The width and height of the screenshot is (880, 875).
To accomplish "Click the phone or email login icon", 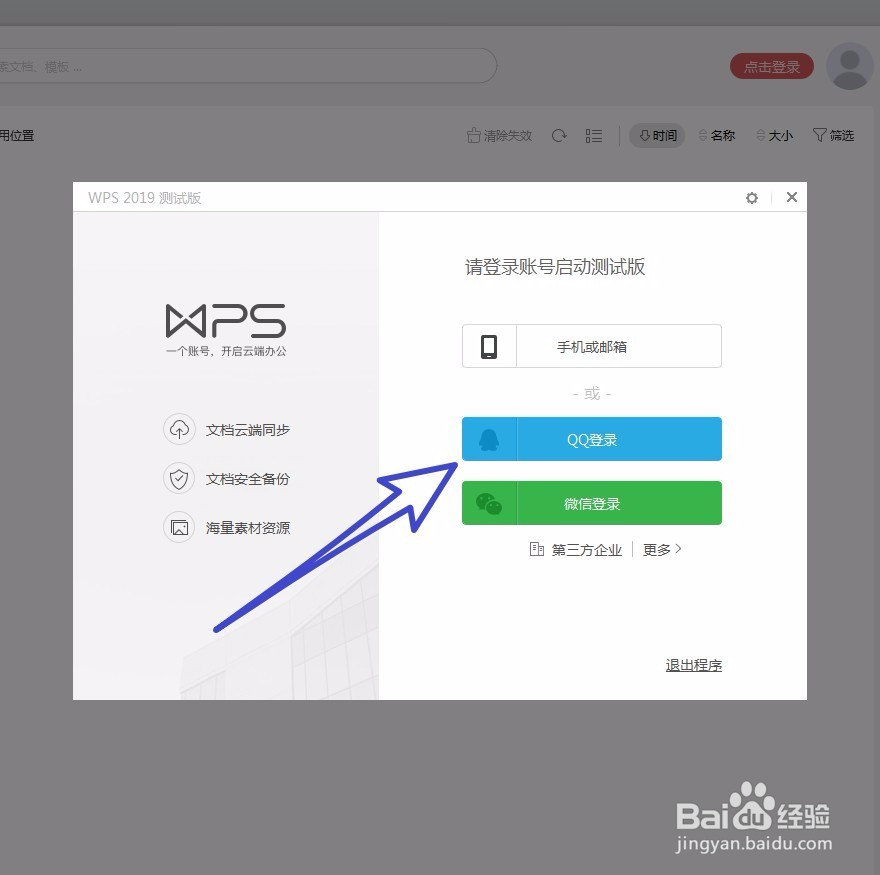I will coord(489,345).
